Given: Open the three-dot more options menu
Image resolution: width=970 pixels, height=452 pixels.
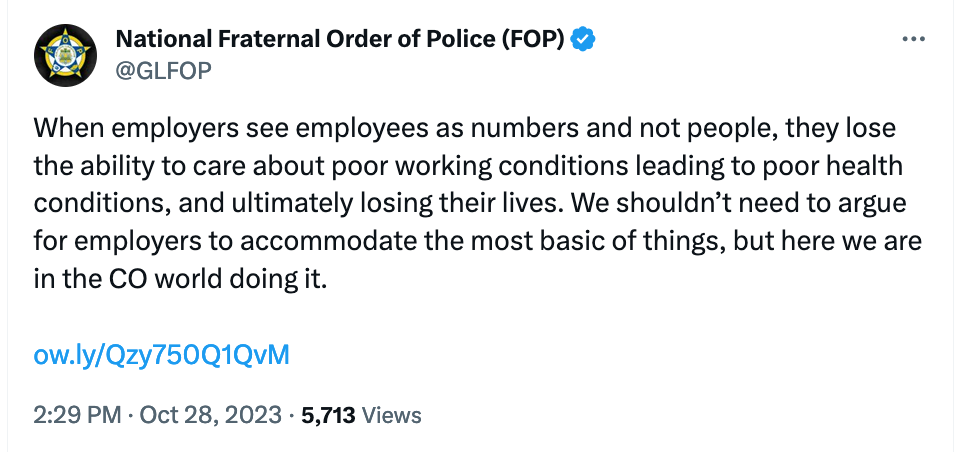Looking at the screenshot, I should (914, 38).
